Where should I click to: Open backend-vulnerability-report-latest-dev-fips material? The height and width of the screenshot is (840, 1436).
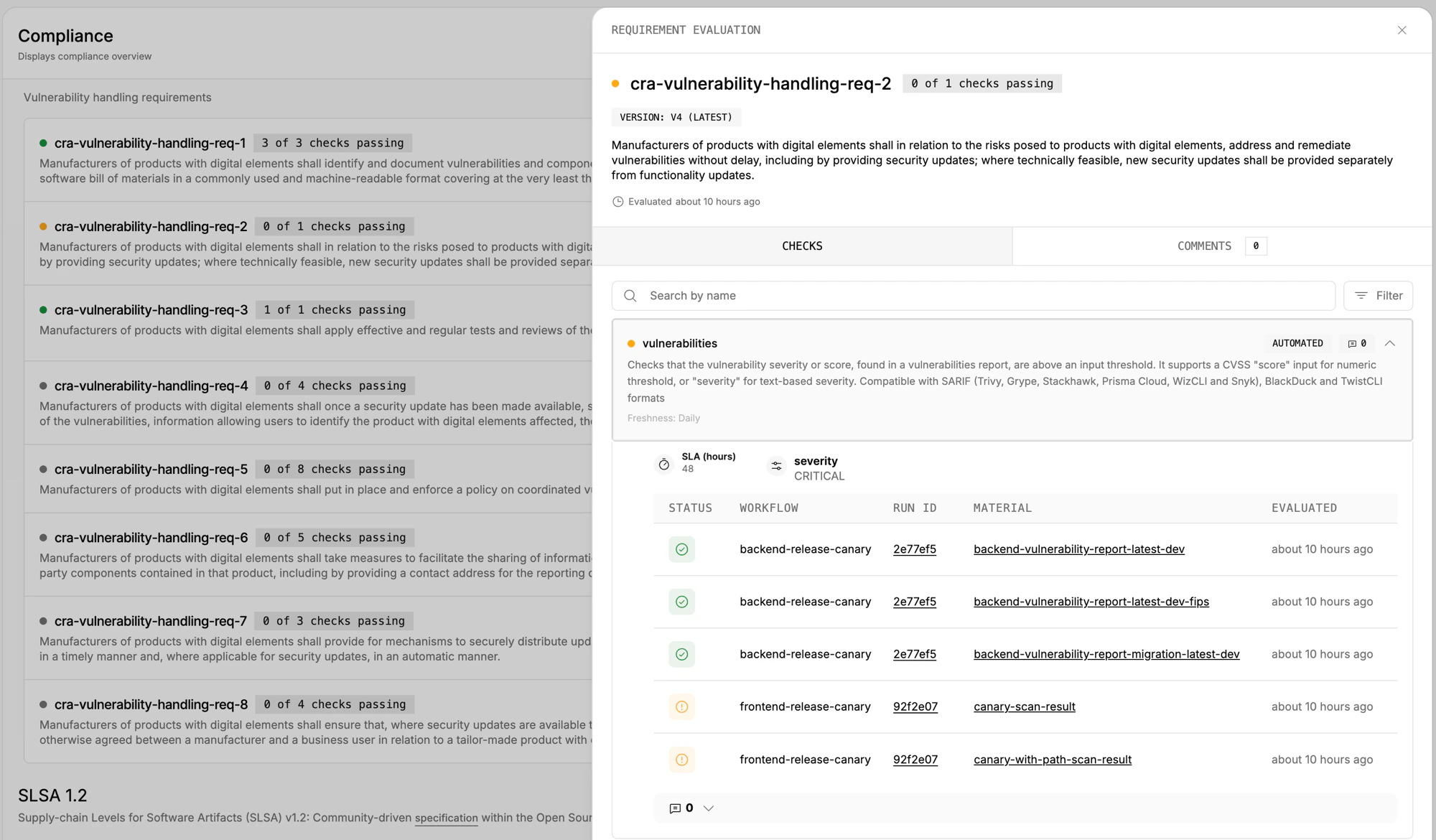pyautogui.click(x=1091, y=602)
